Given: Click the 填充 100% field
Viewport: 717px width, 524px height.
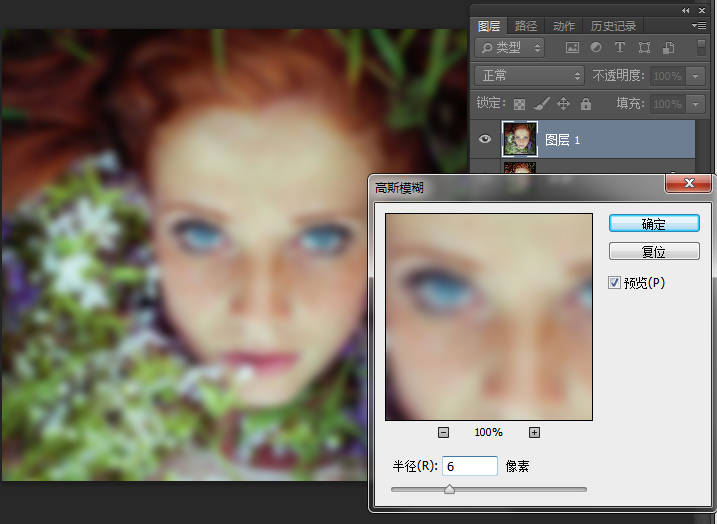Looking at the screenshot, I should tap(668, 104).
